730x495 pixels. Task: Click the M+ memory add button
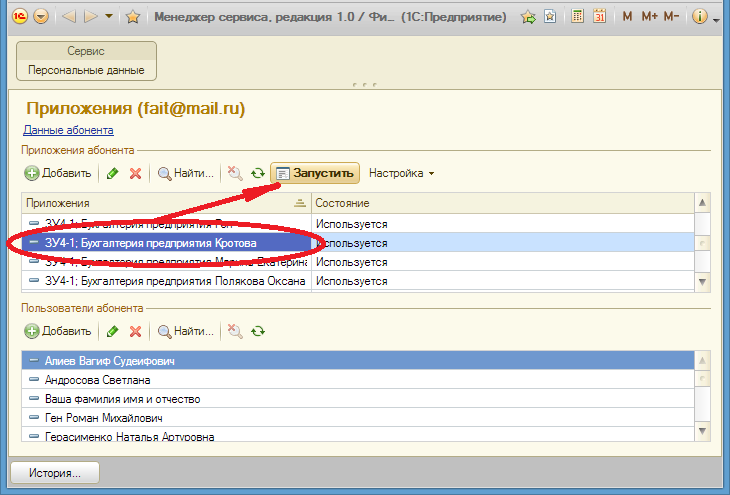click(x=649, y=16)
